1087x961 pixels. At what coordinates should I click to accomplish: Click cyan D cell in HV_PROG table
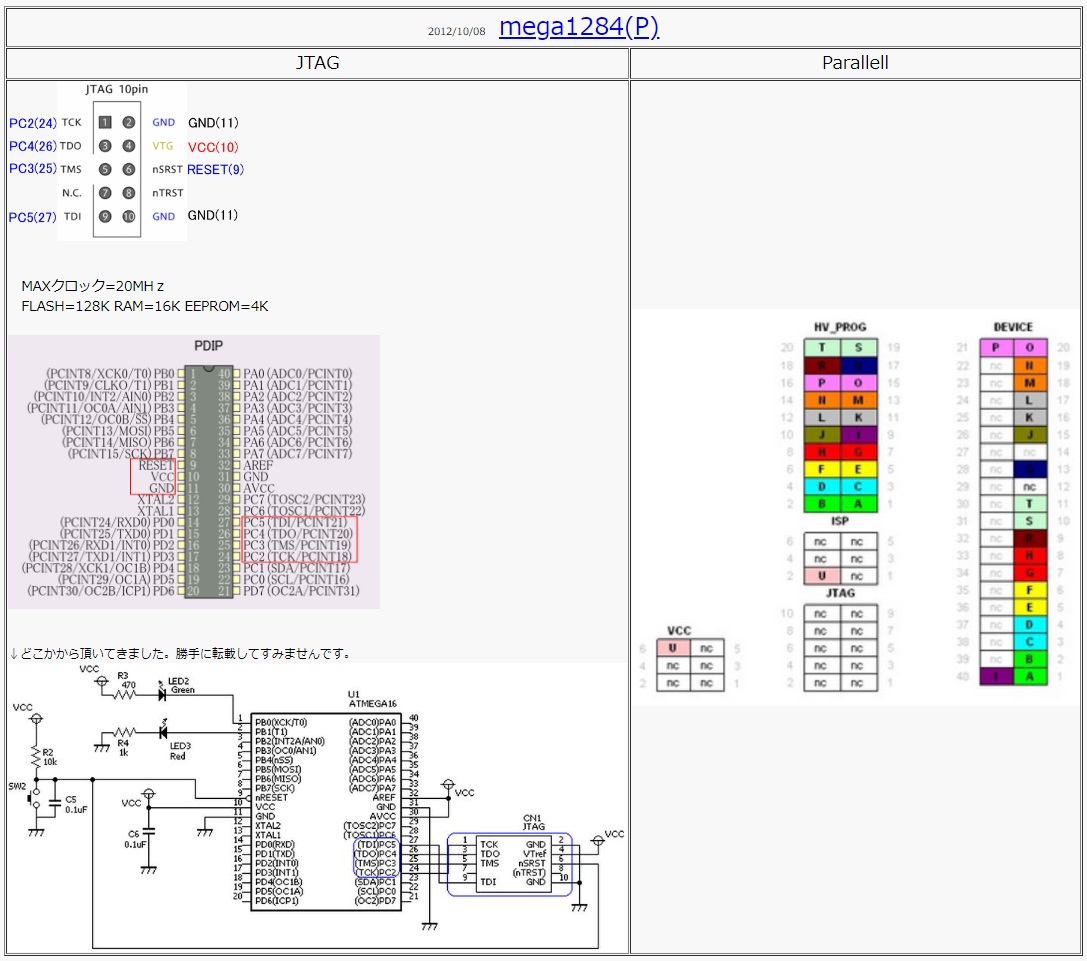[822, 487]
